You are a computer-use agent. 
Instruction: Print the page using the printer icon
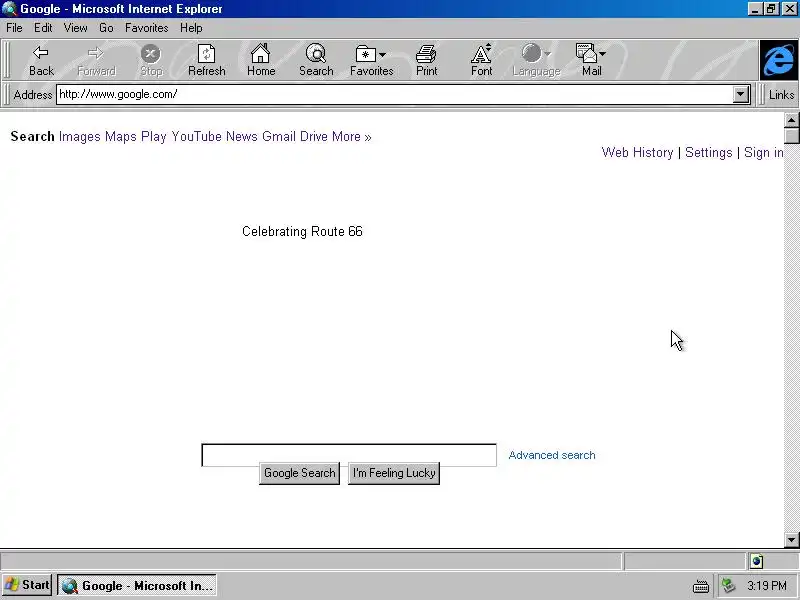426,61
